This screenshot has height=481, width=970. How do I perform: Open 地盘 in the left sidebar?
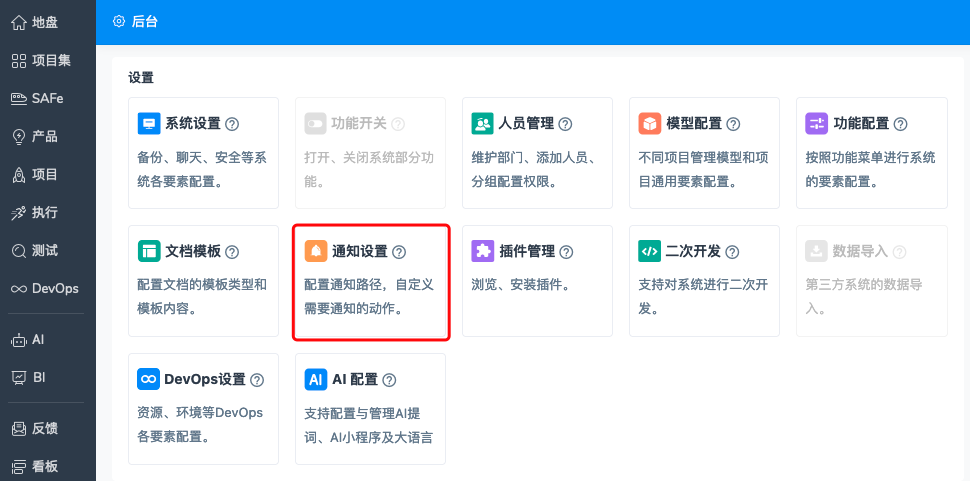(47, 22)
